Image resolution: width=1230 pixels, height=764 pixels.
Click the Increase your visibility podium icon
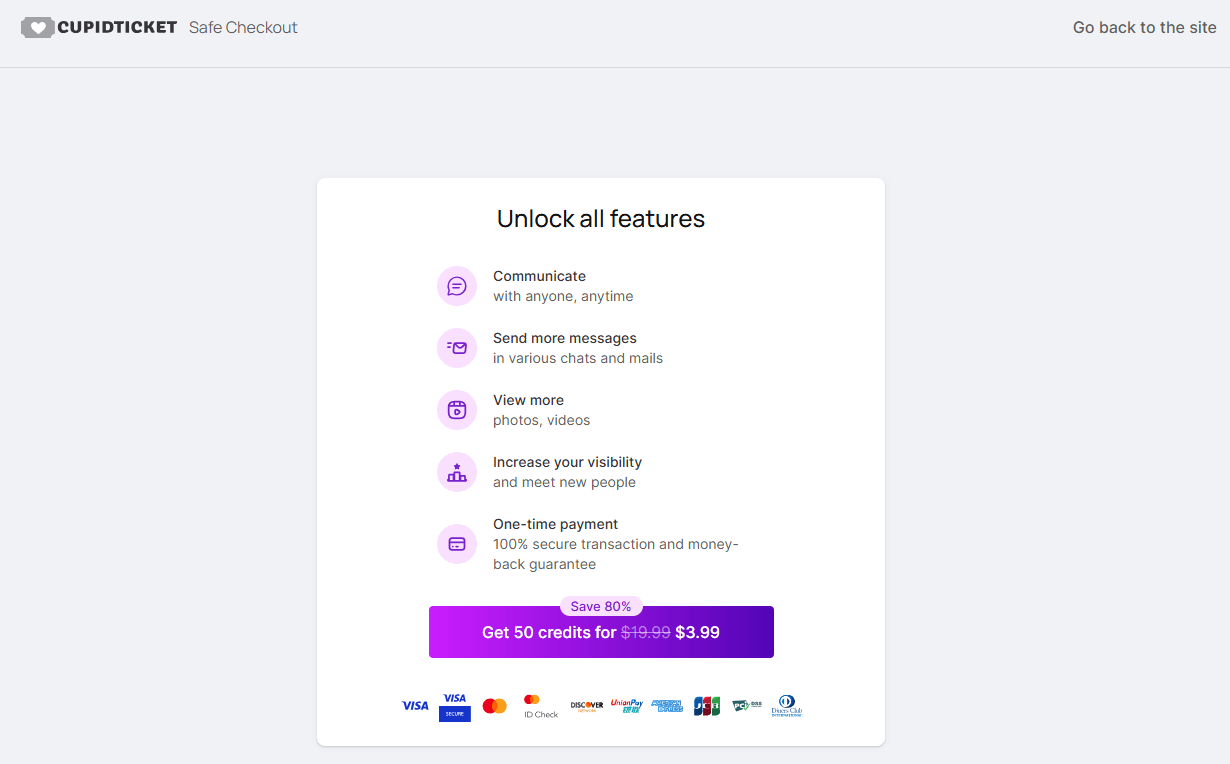tap(457, 472)
